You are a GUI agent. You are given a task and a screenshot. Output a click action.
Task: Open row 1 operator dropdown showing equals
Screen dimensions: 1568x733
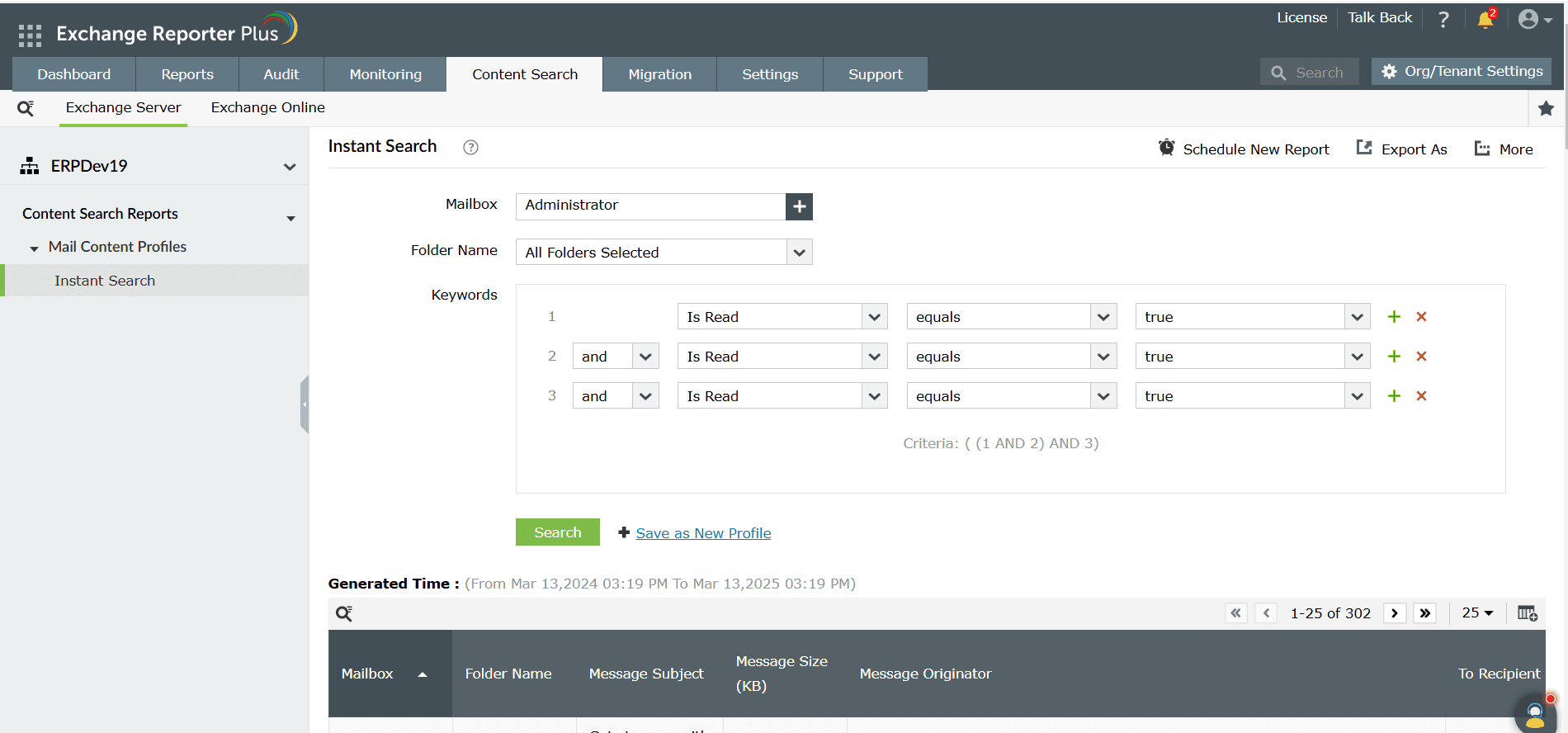pyautogui.click(x=1012, y=316)
